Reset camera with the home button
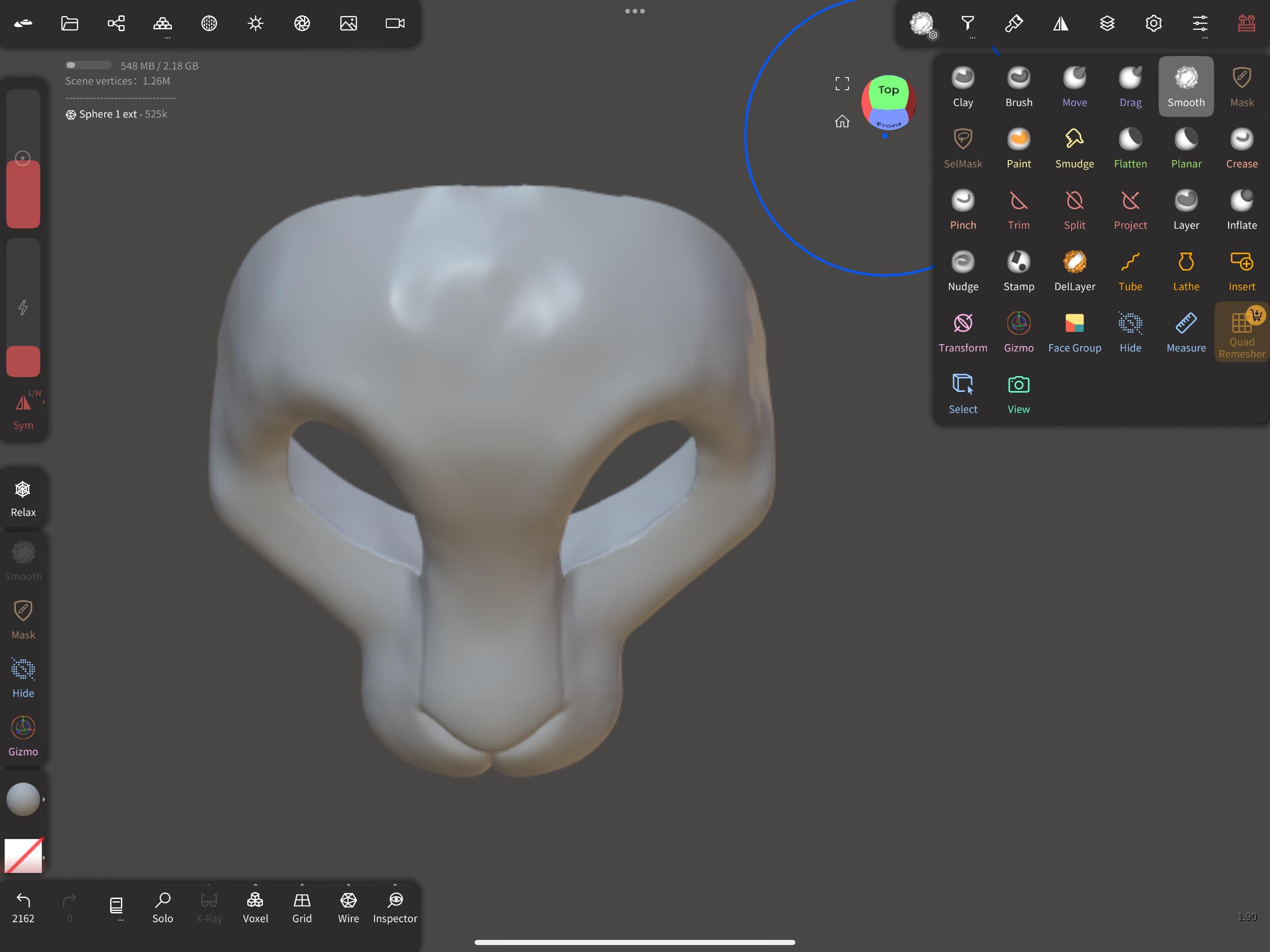The width and height of the screenshot is (1270, 952). click(x=842, y=121)
